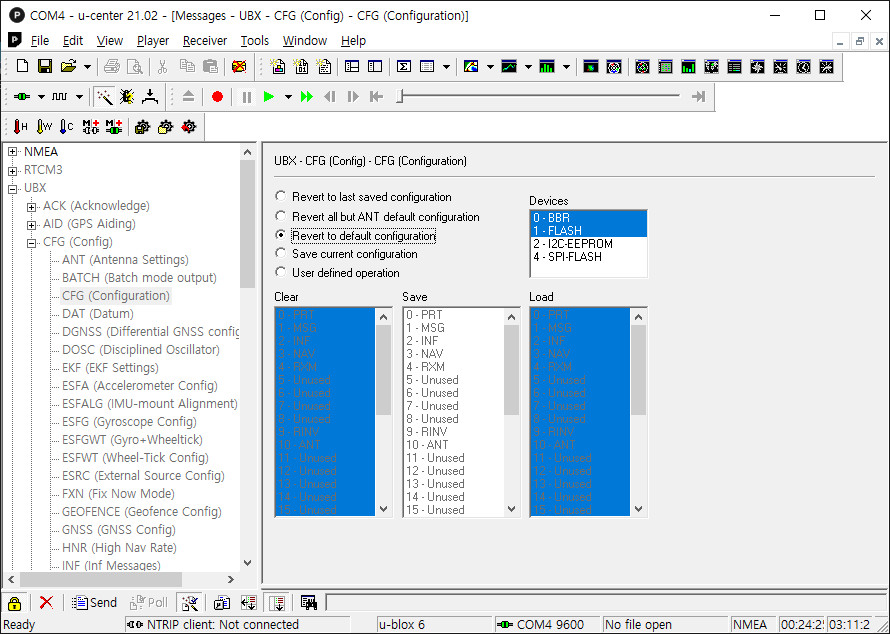
Task: Open the Window menu
Action: point(305,41)
